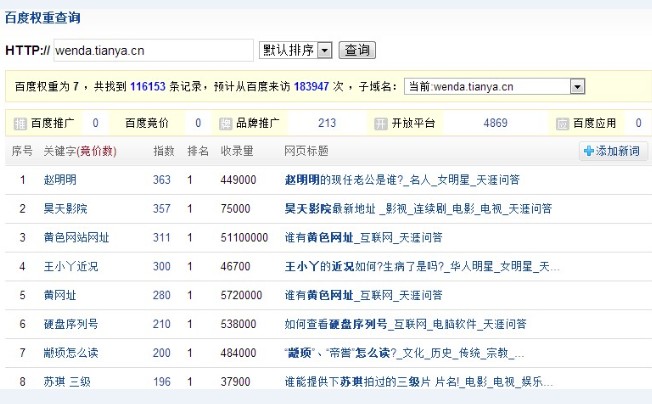Click 收录量 value 538000
Image resolution: width=652 pixels, height=404 pixels.
tap(238, 324)
